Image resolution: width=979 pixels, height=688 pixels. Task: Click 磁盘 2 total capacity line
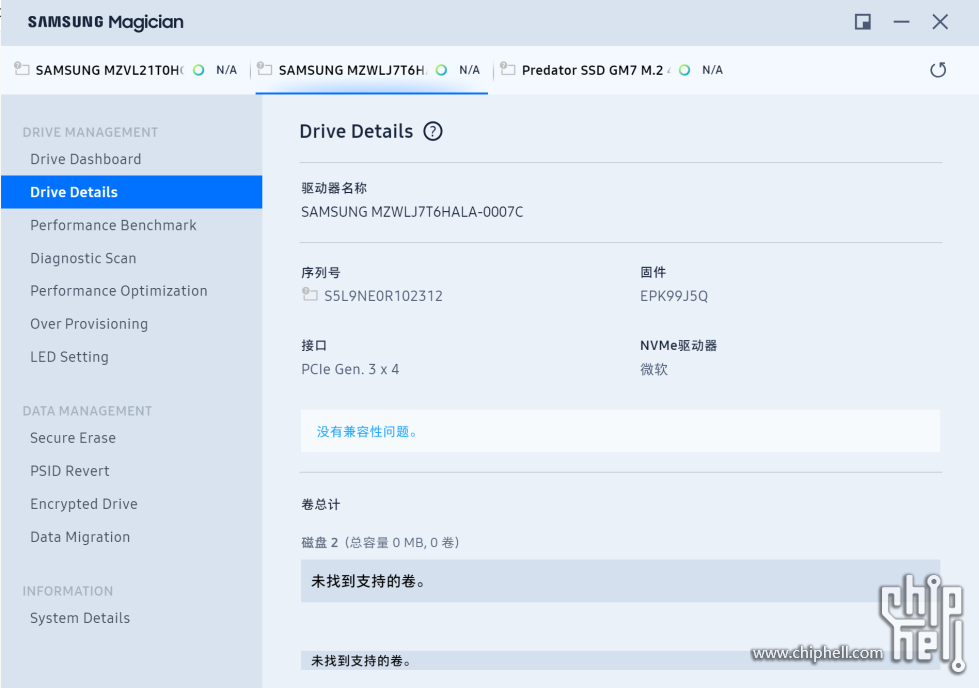380,543
